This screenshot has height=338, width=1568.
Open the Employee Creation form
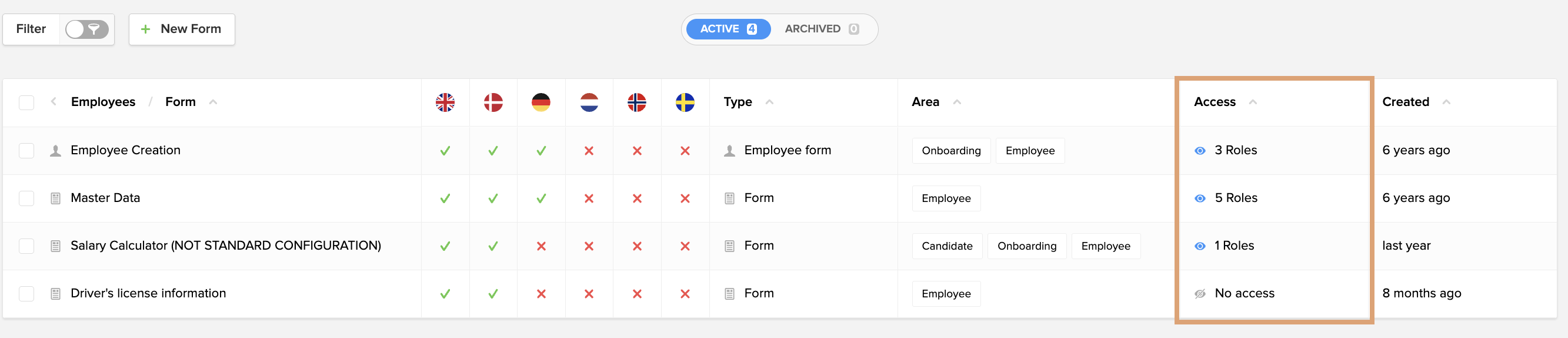(x=125, y=150)
